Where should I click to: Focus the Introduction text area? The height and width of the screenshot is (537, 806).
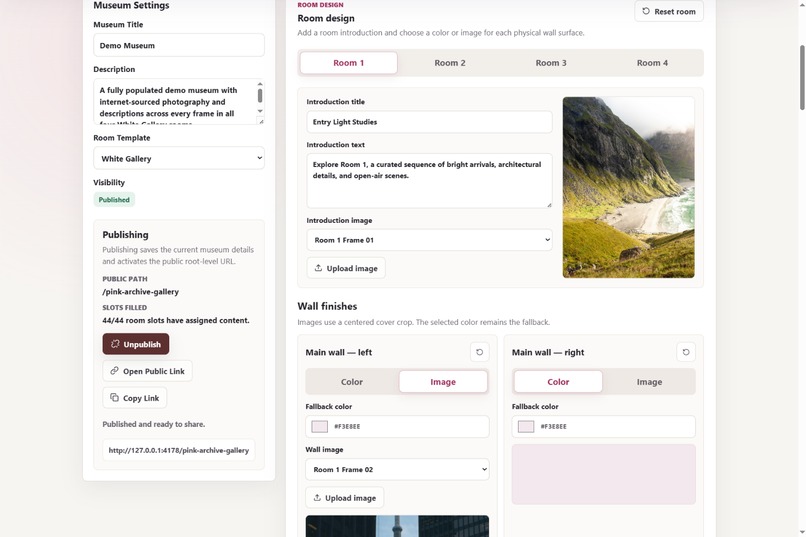(x=429, y=181)
